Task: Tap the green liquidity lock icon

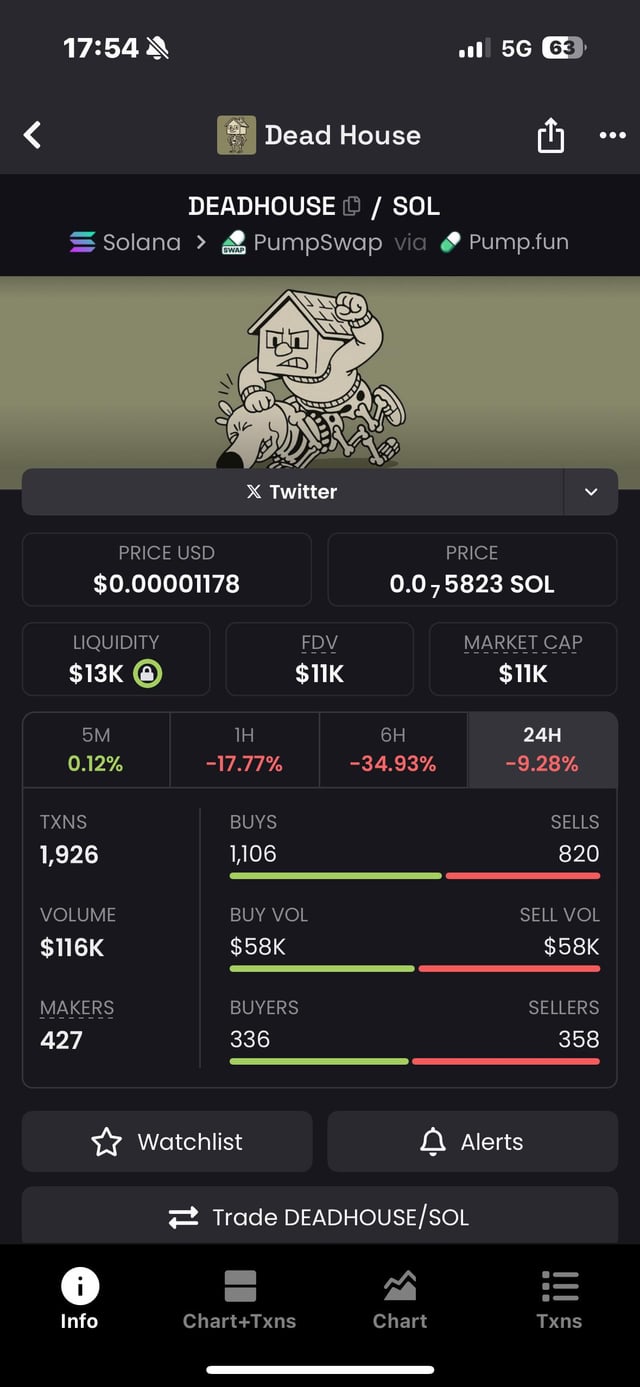Action: coord(147,673)
